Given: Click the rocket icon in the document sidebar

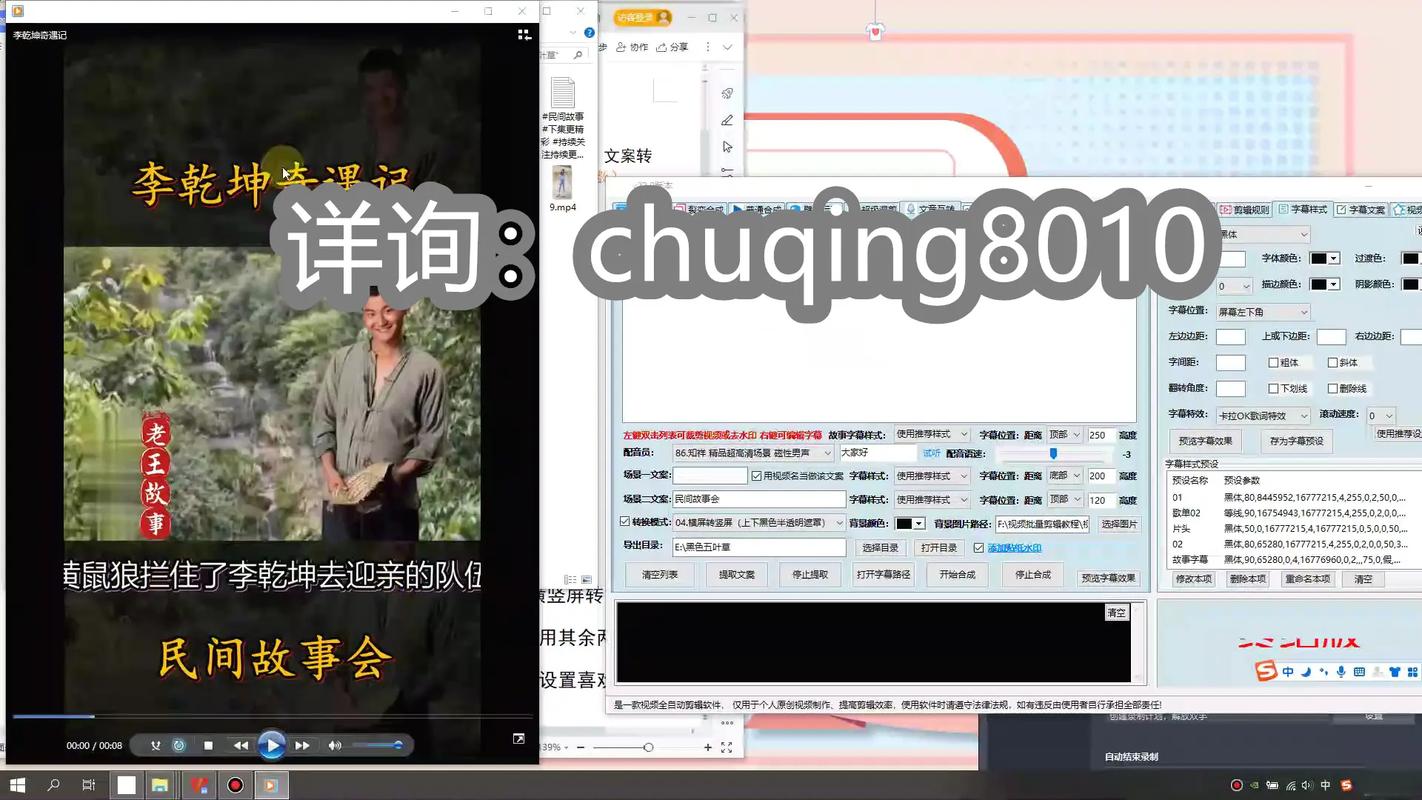Looking at the screenshot, I should click(x=728, y=93).
